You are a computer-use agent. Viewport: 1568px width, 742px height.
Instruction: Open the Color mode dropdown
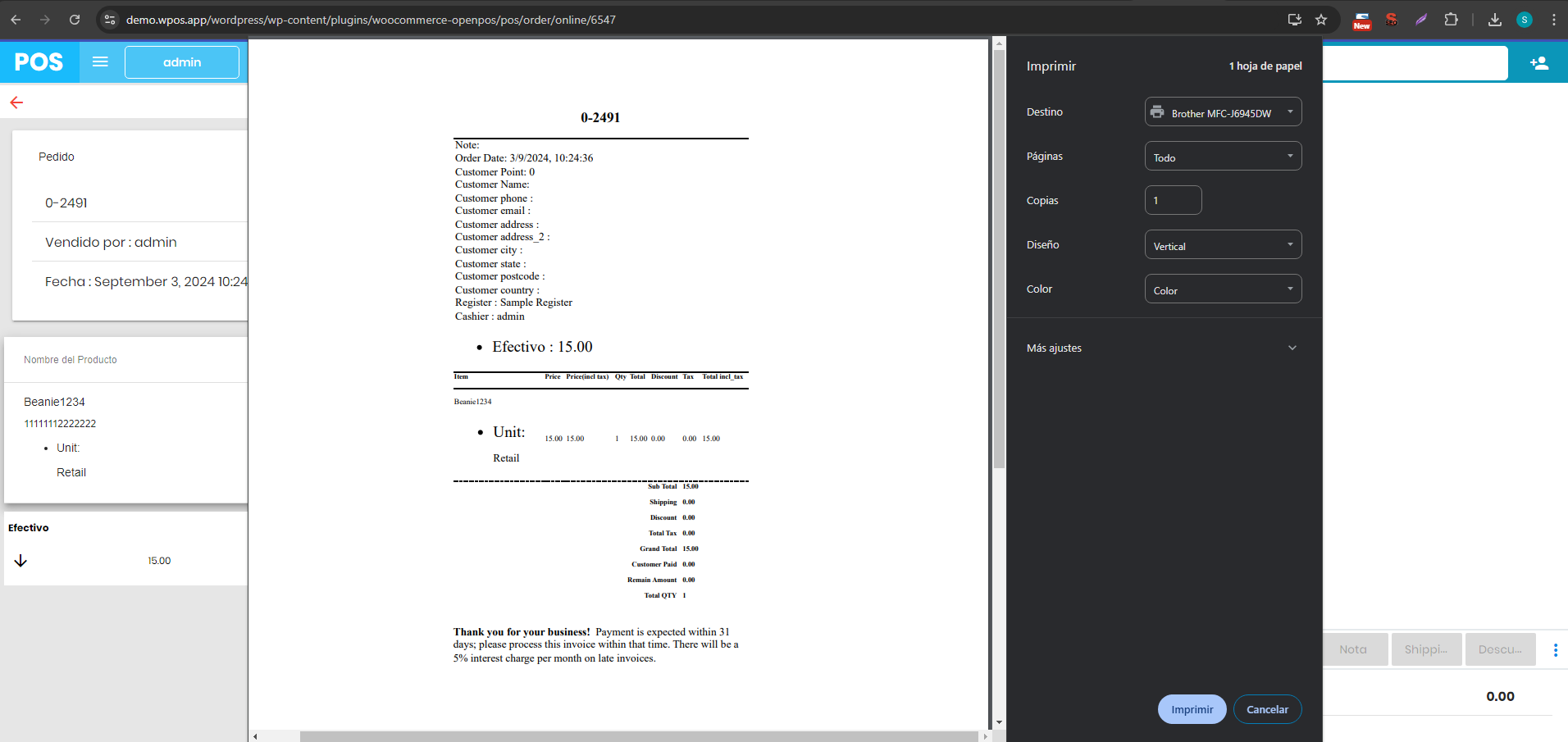tap(1223, 289)
